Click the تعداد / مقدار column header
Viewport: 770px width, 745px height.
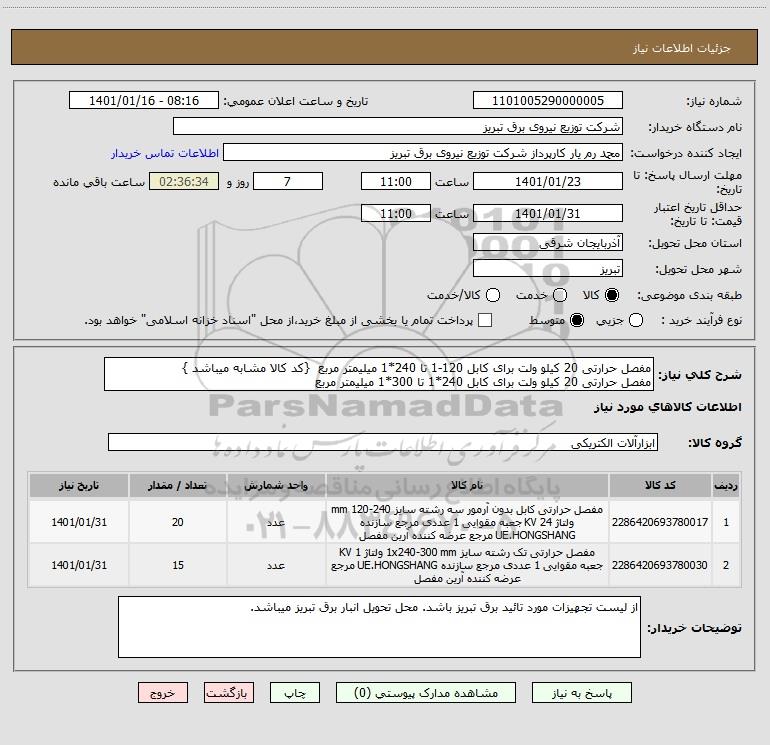pyautogui.click(x=178, y=486)
